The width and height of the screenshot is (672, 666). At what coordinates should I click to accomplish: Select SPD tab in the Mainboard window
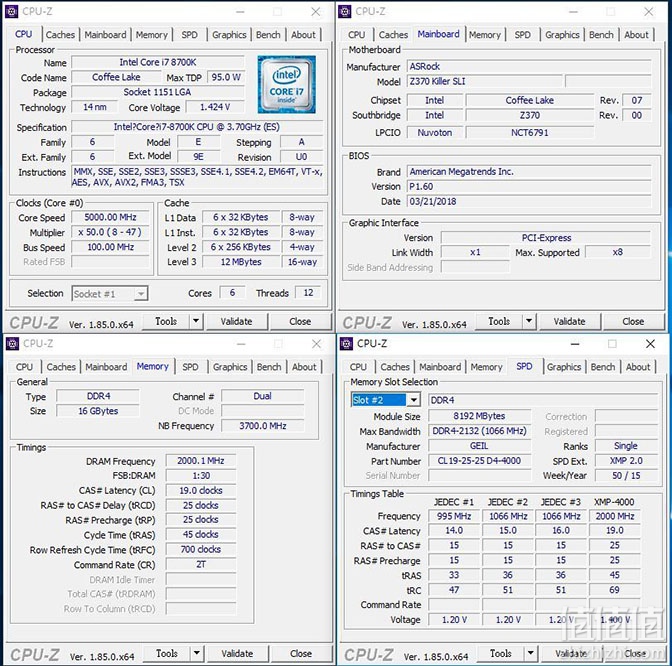click(522, 35)
